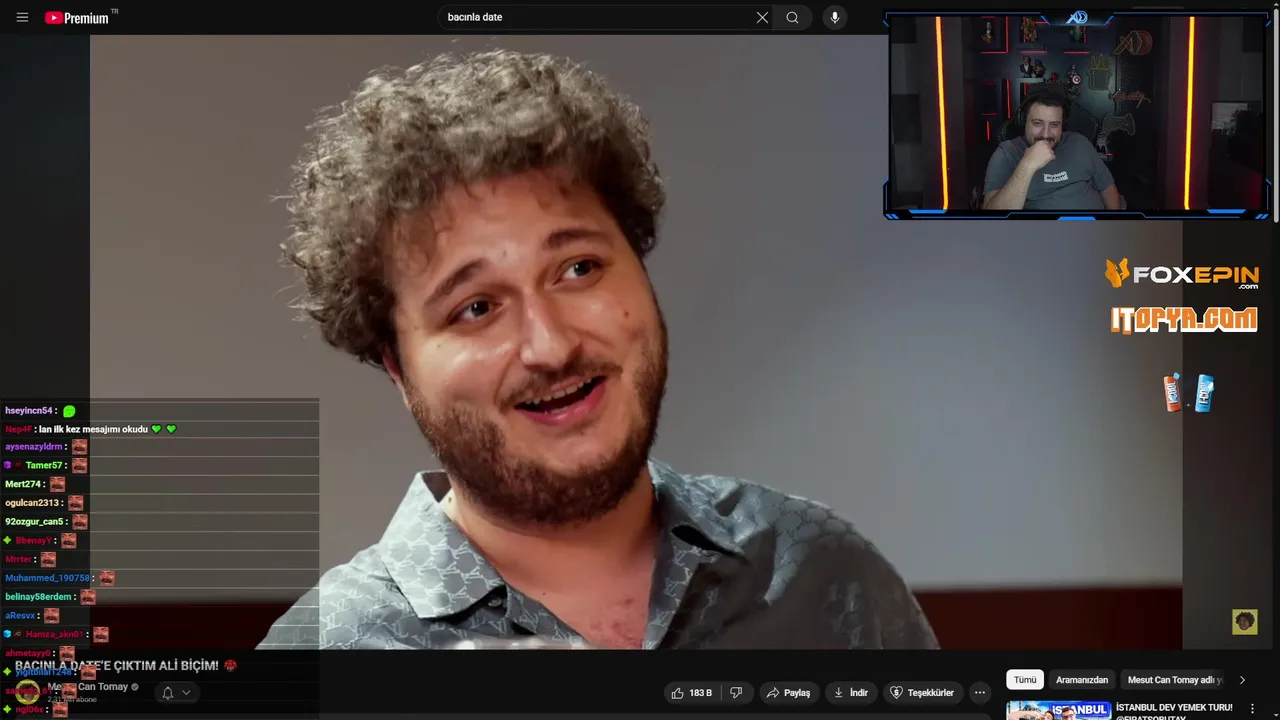Click the drink cans sponsor image
The width and height of the screenshot is (1280, 720).
[x=1188, y=393]
